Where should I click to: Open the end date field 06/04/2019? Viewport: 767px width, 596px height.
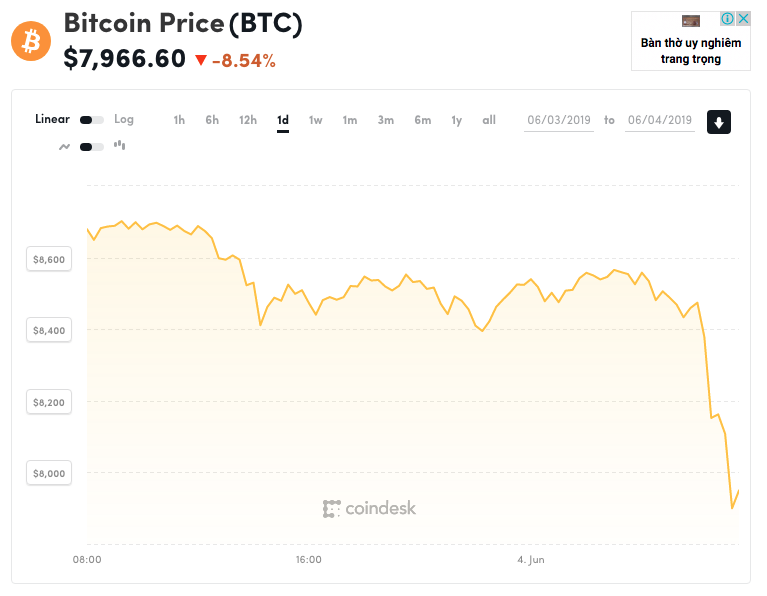coord(660,120)
